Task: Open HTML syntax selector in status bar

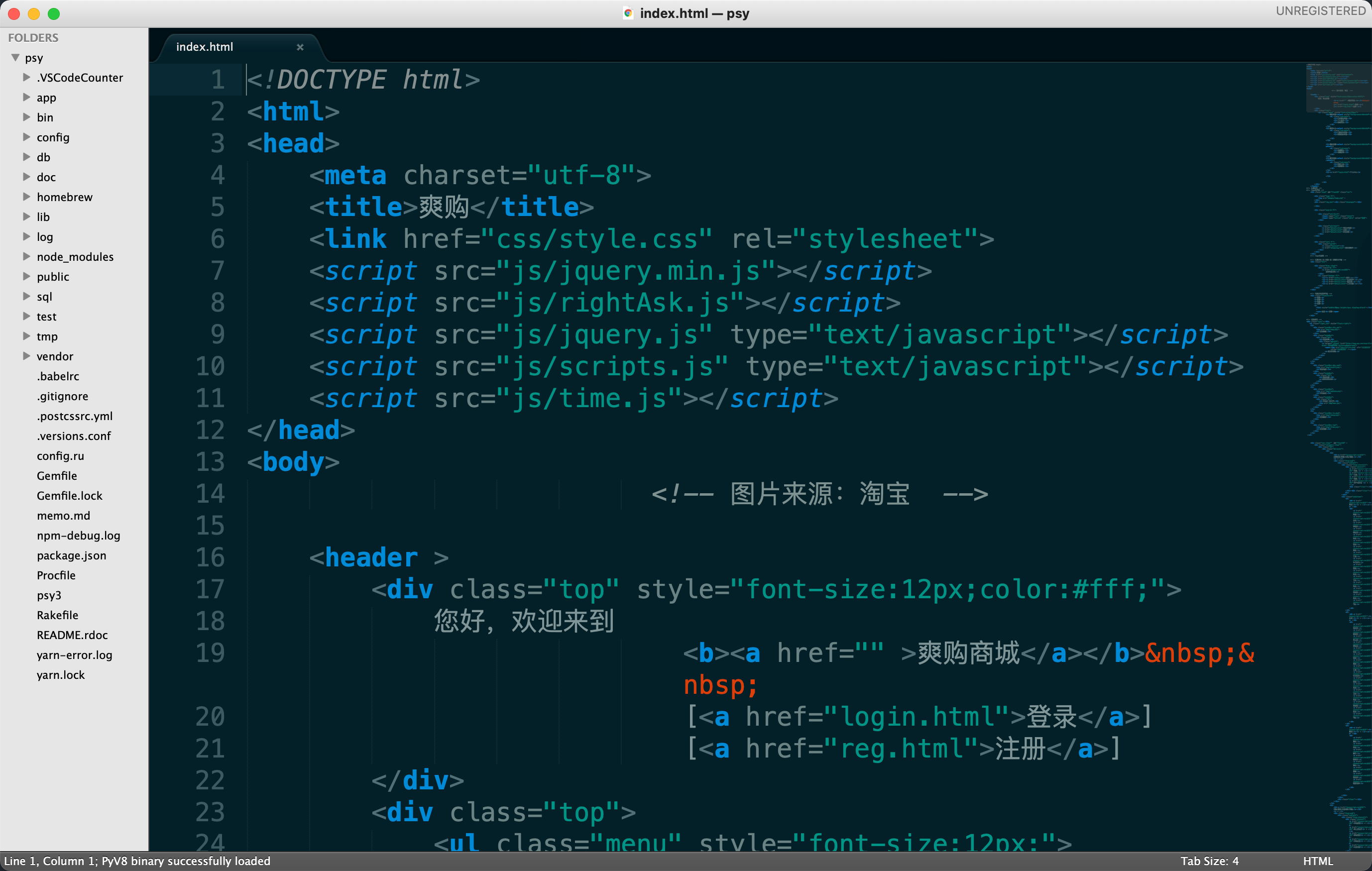Action: (1317, 861)
